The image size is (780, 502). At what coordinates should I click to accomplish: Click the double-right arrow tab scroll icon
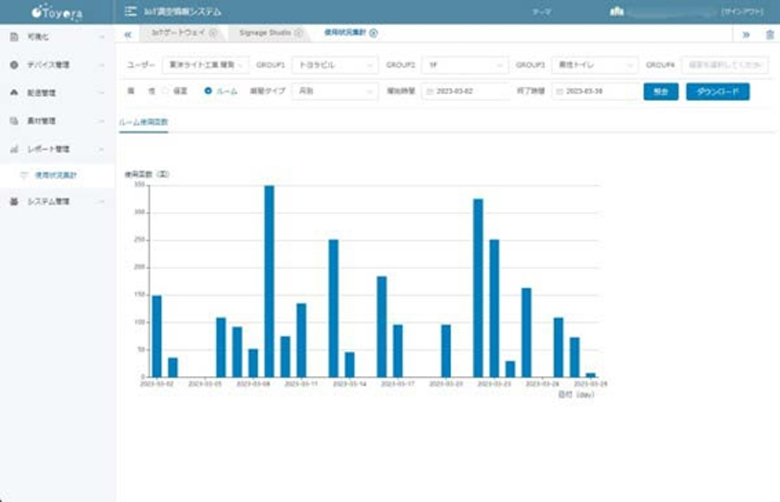746,34
